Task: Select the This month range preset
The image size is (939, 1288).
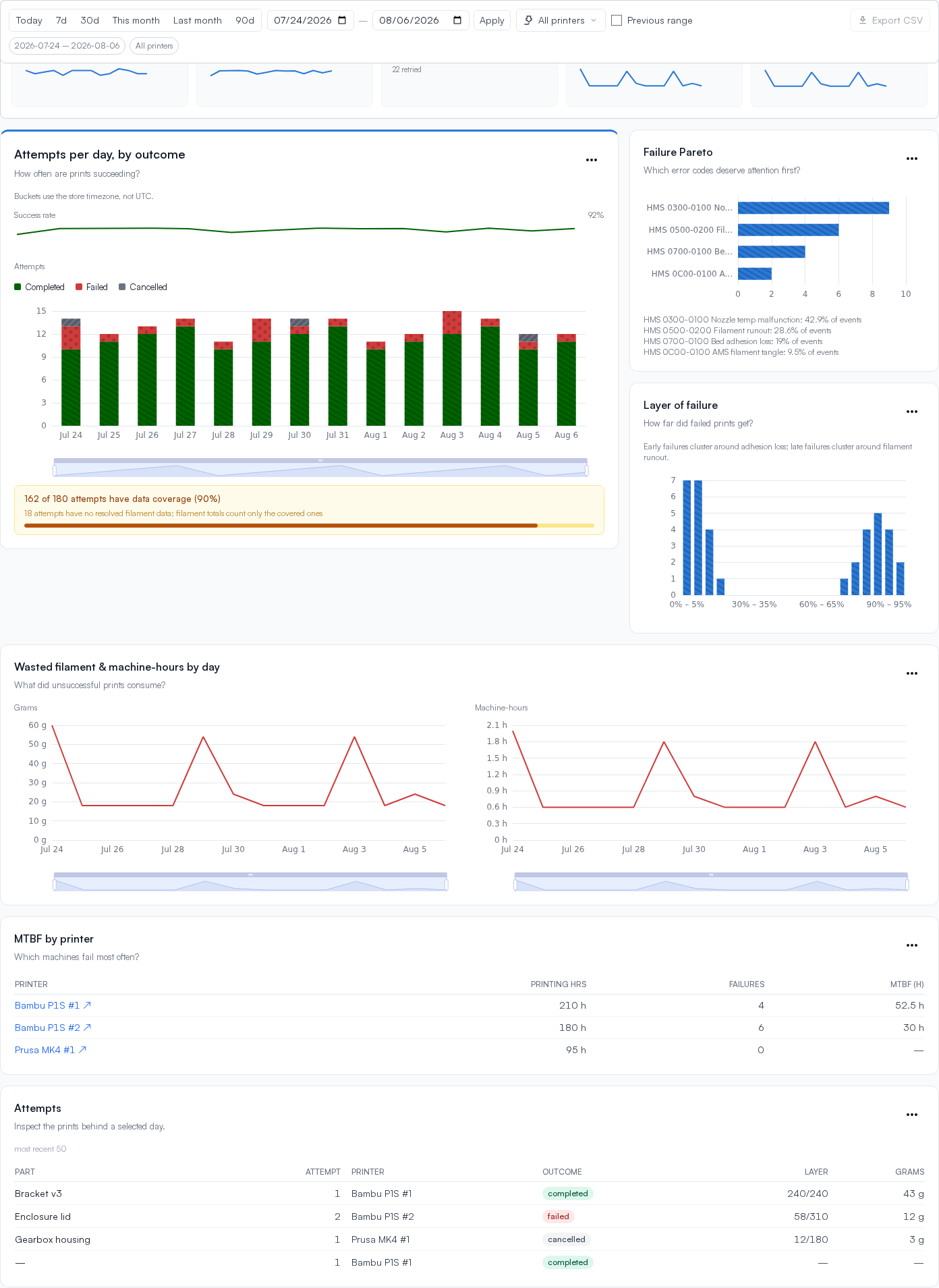Action: [x=136, y=20]
